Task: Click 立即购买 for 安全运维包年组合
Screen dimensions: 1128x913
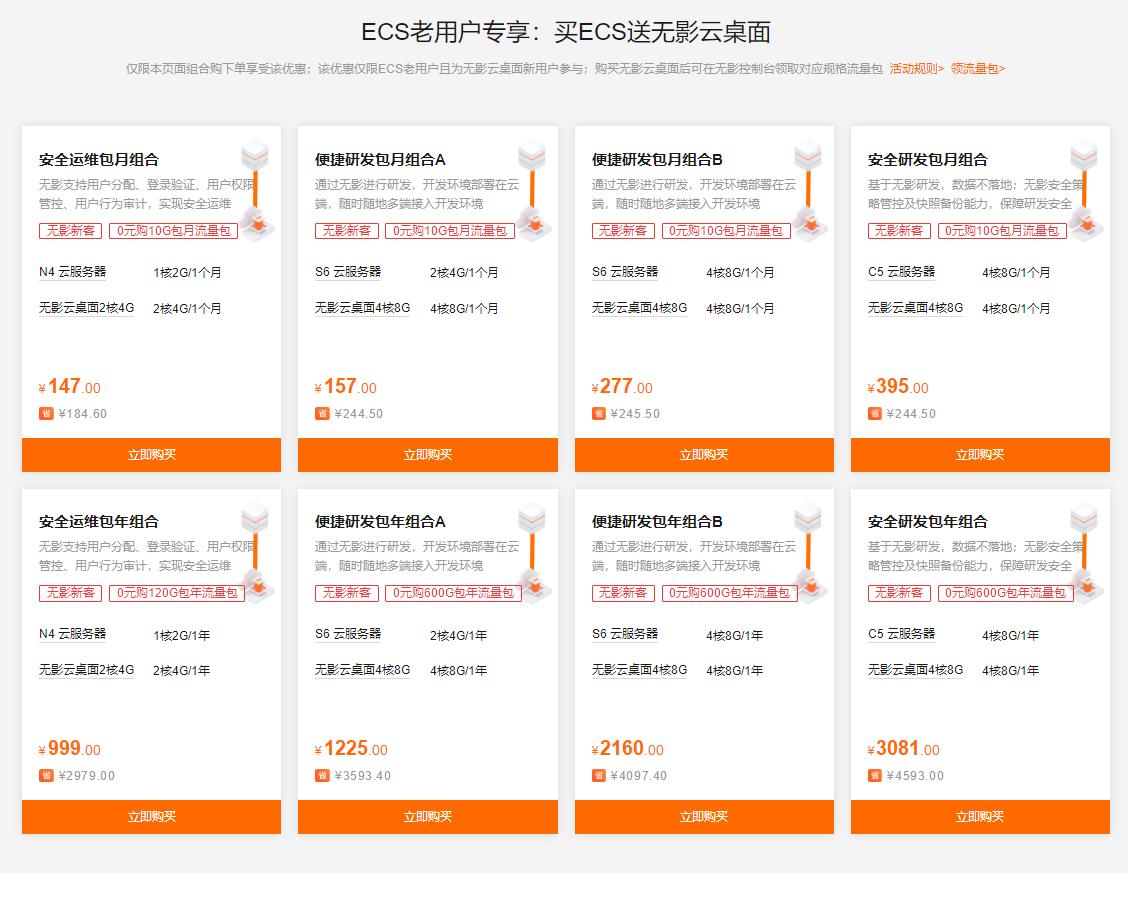Action: coord(152,817)
